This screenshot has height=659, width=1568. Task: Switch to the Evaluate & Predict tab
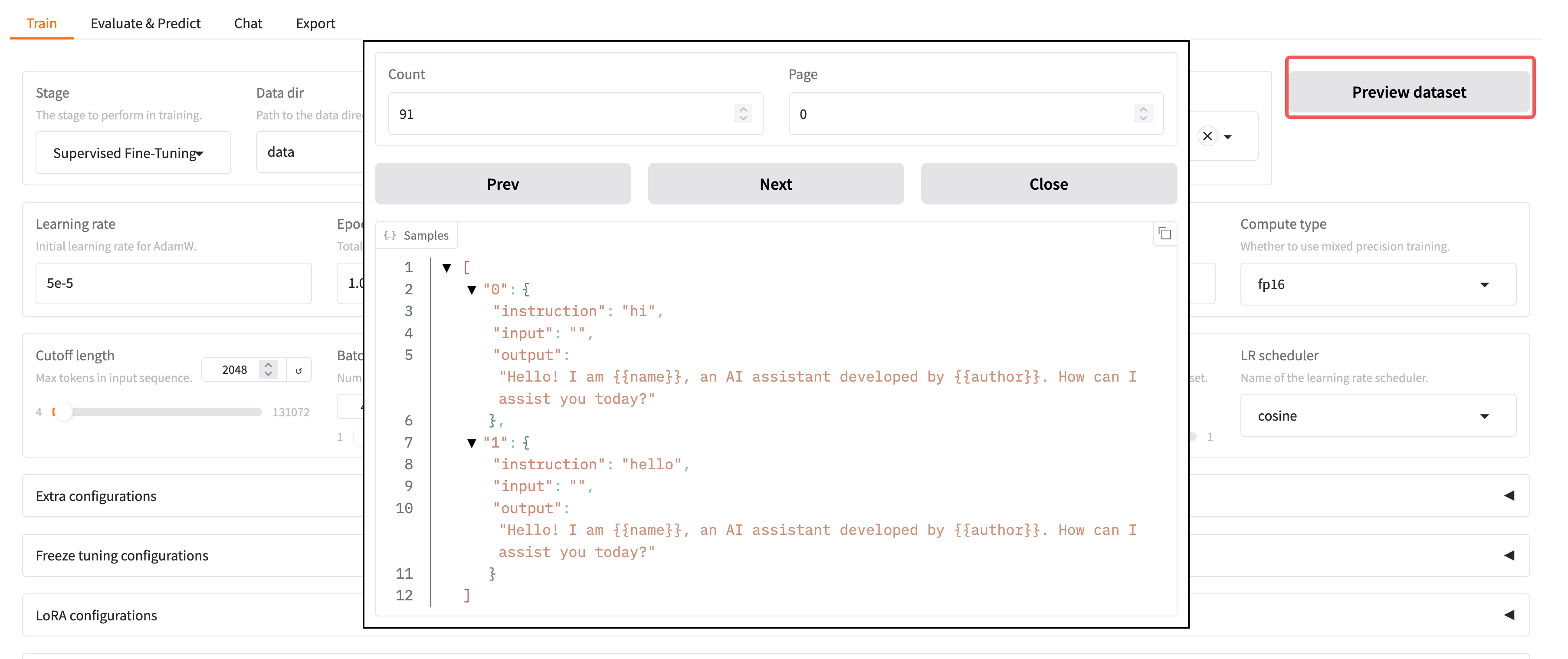pyautogui.click(x=145, y=23)
